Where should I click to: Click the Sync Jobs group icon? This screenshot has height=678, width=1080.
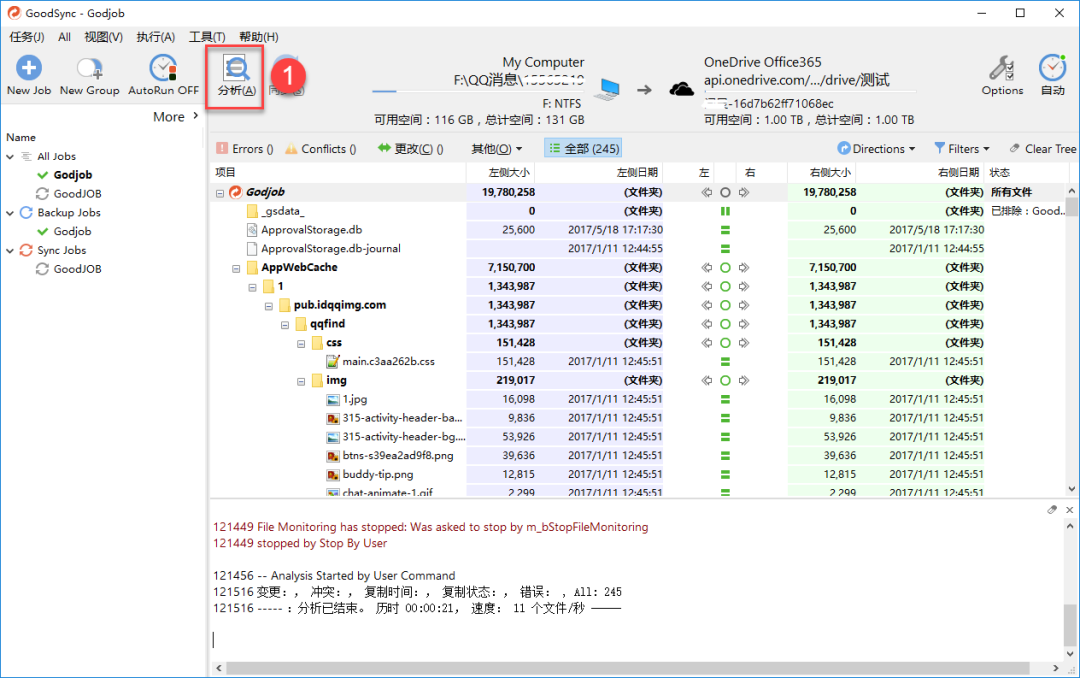pos(26,250)
